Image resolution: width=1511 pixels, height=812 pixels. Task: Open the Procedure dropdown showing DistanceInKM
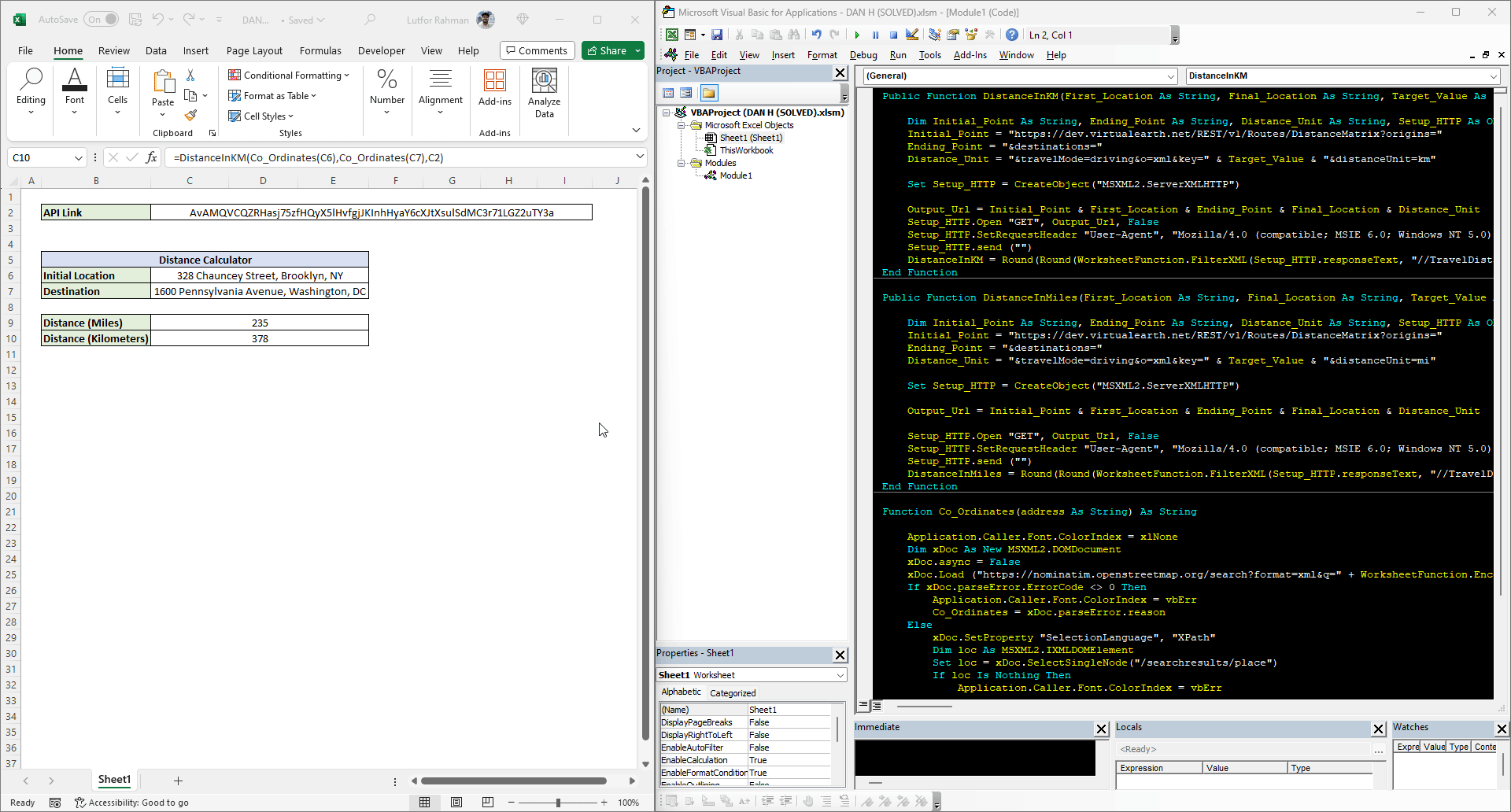click(1493, 76)
